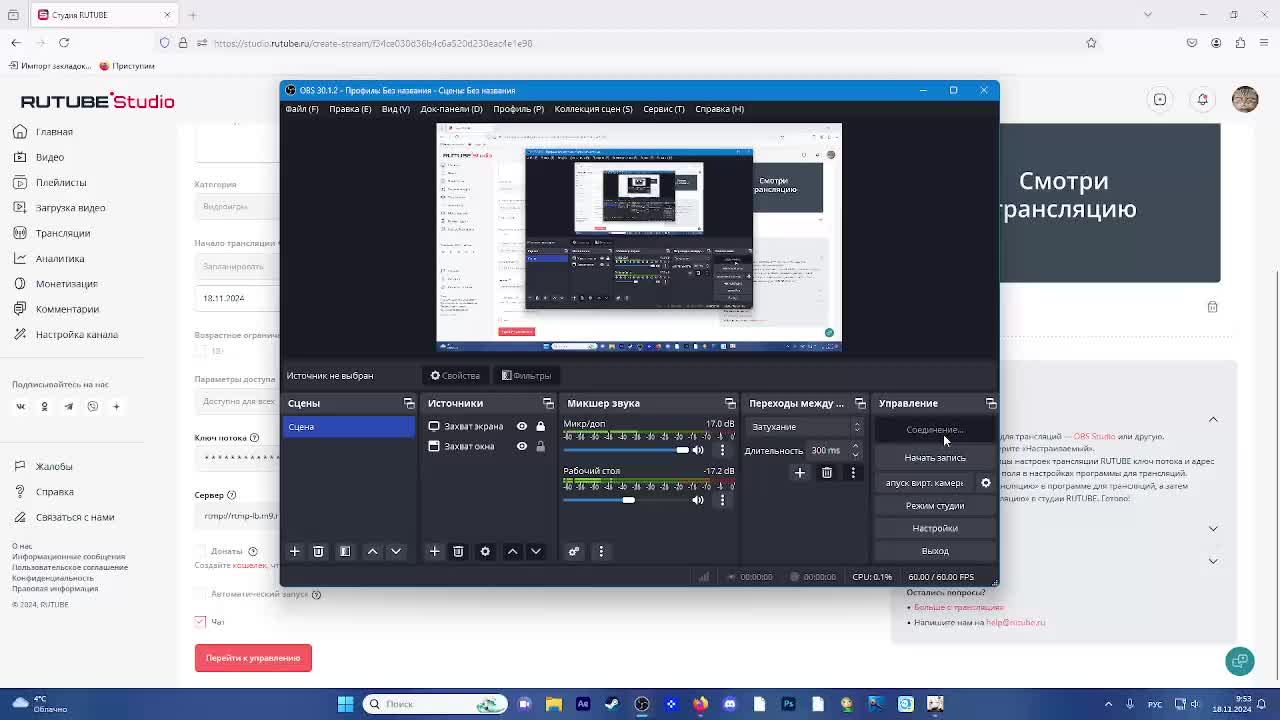Image resolution: width=1280 pixels, height=720 pixels.
Task: Undock the Переходы между panel with float icon
Action: click(x=860, y=403)
